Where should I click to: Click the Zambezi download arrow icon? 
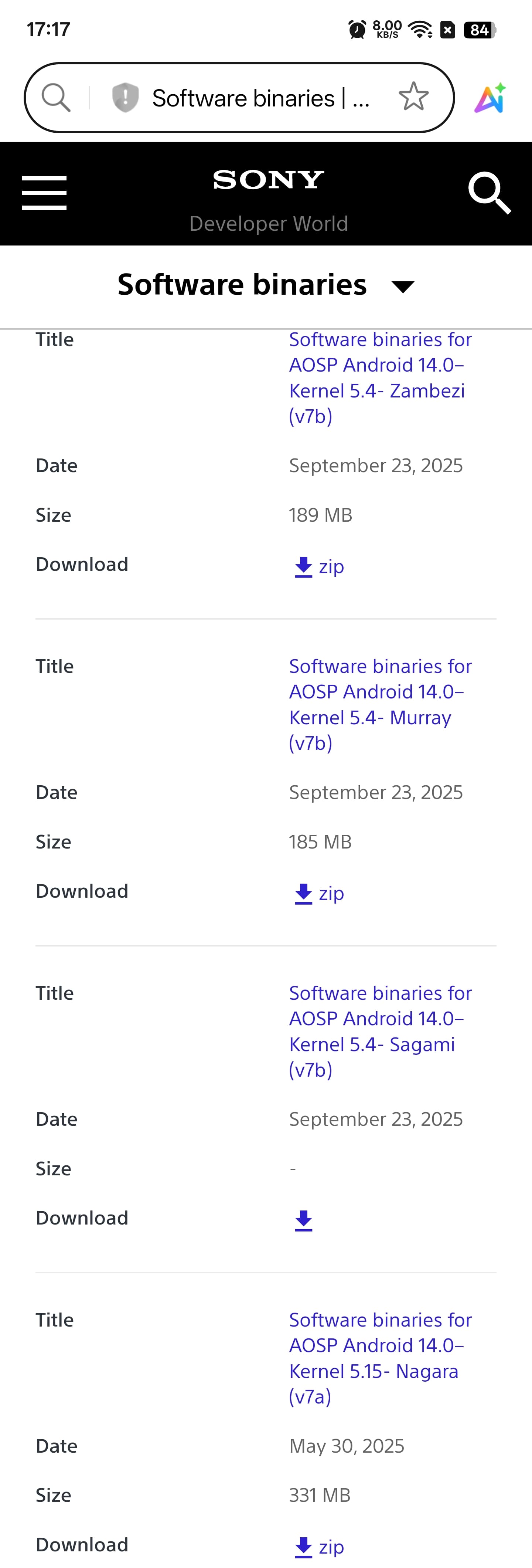[x=303, y=567]
